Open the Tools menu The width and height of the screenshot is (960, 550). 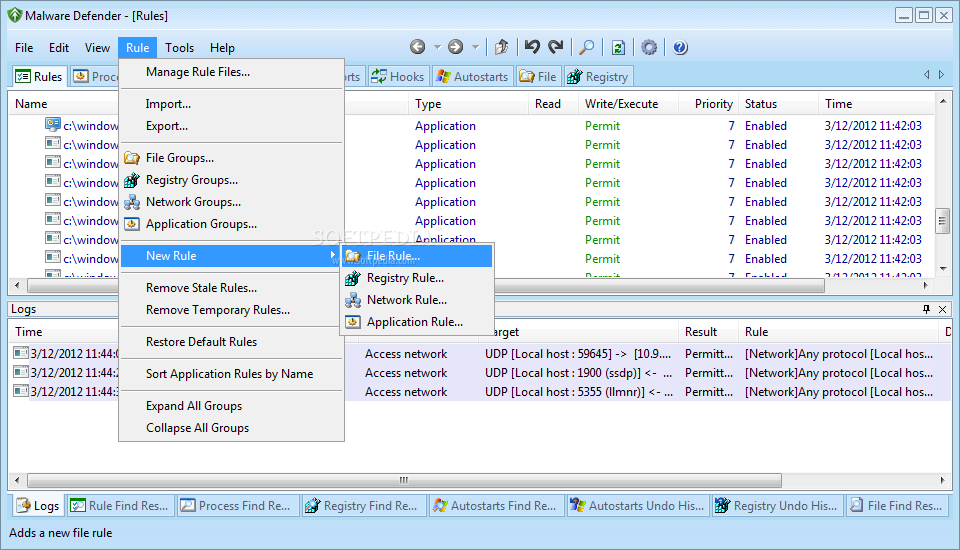(179, 48)
